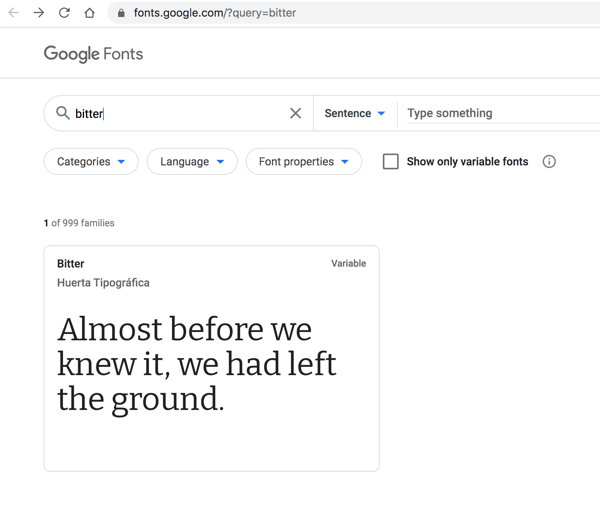Image resolution: width=600 pixels, height=516 pixels.
Task: Open the variable fonts info icon
Action: (549, 162)
